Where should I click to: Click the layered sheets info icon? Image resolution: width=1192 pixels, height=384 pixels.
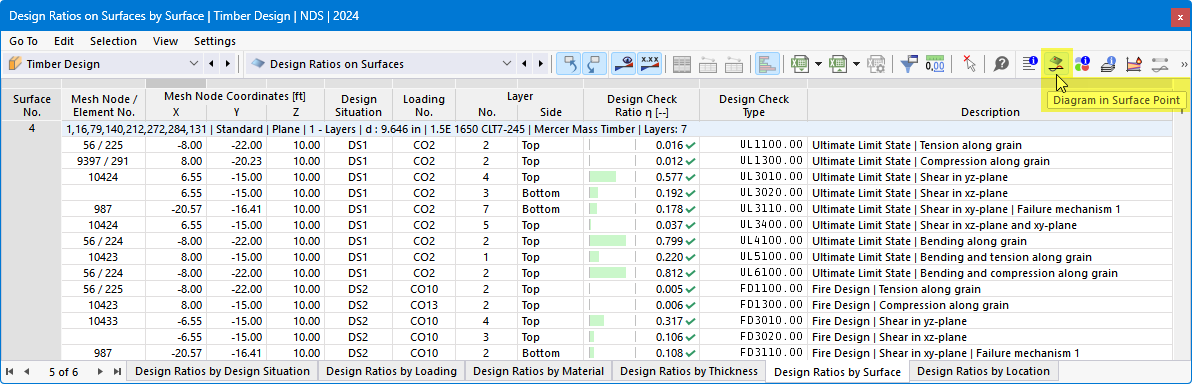tap(1108, 64)
